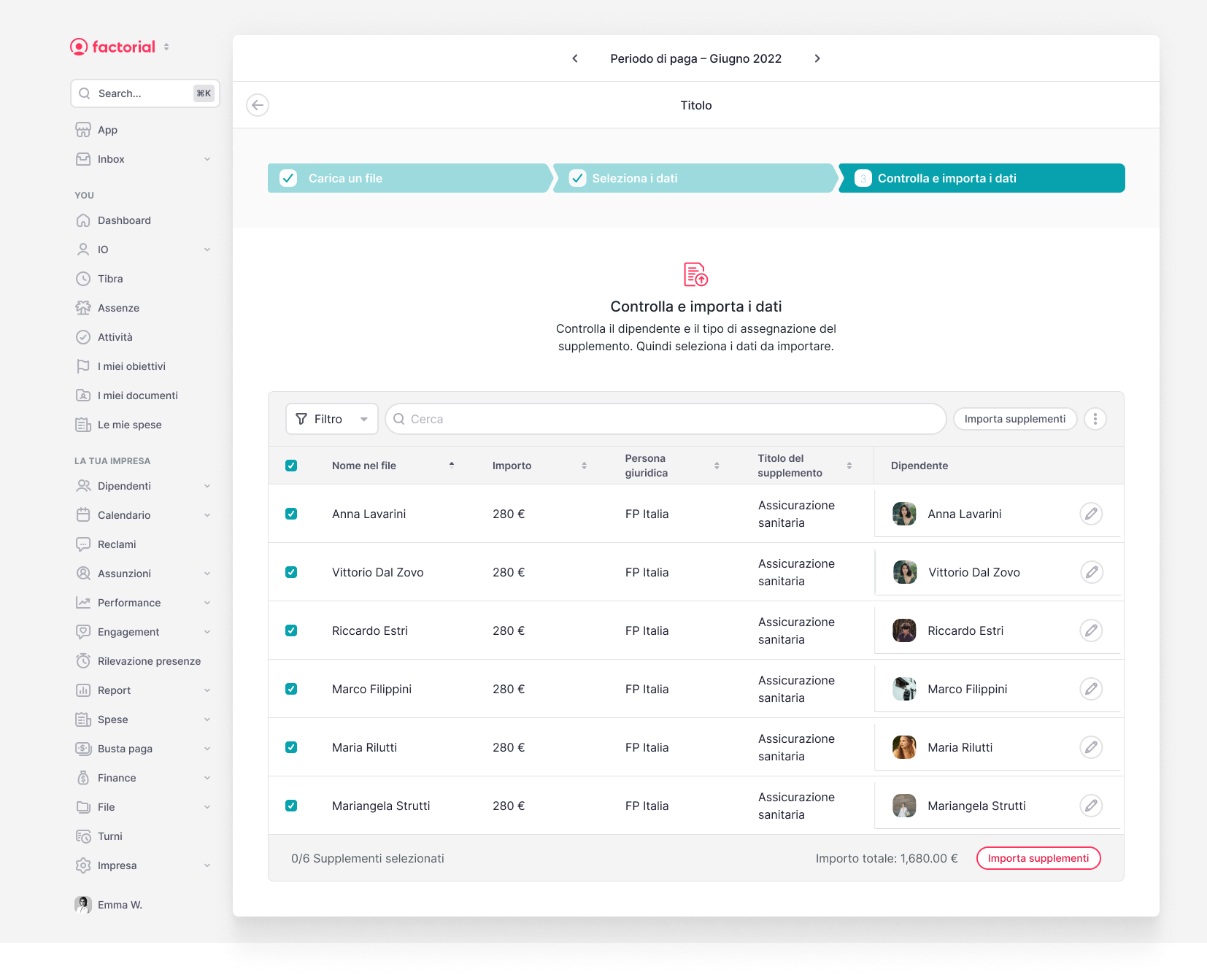Image resolution: width=1207 pixels, height=980 pixels.
Task: Open the Report menu item
Action: pyautogui.click(x=144, y=690)
